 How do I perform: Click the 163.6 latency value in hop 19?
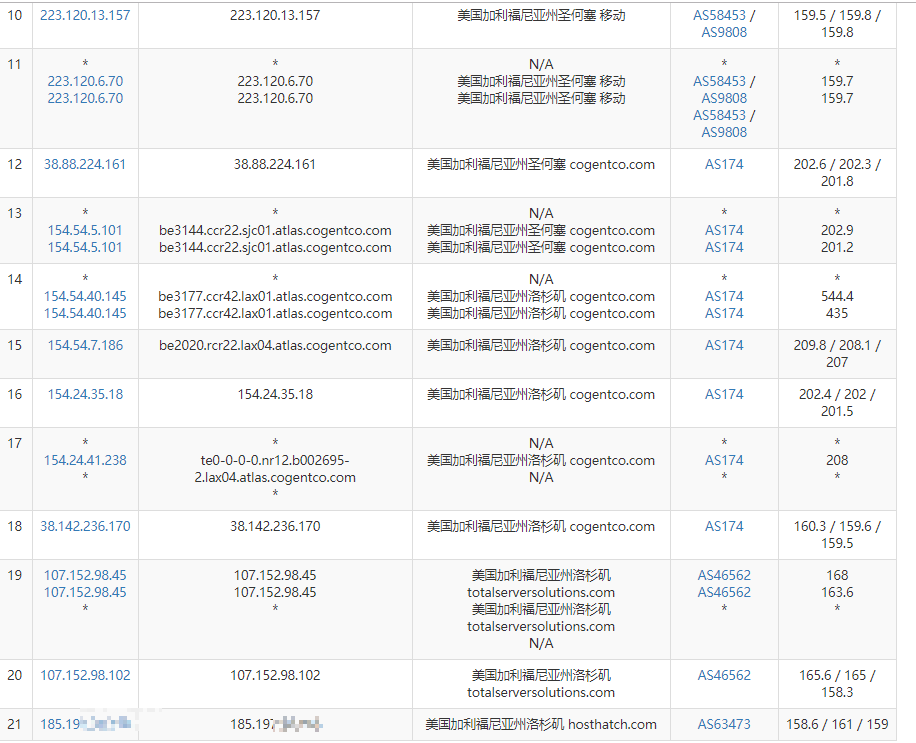pos(837,592)
